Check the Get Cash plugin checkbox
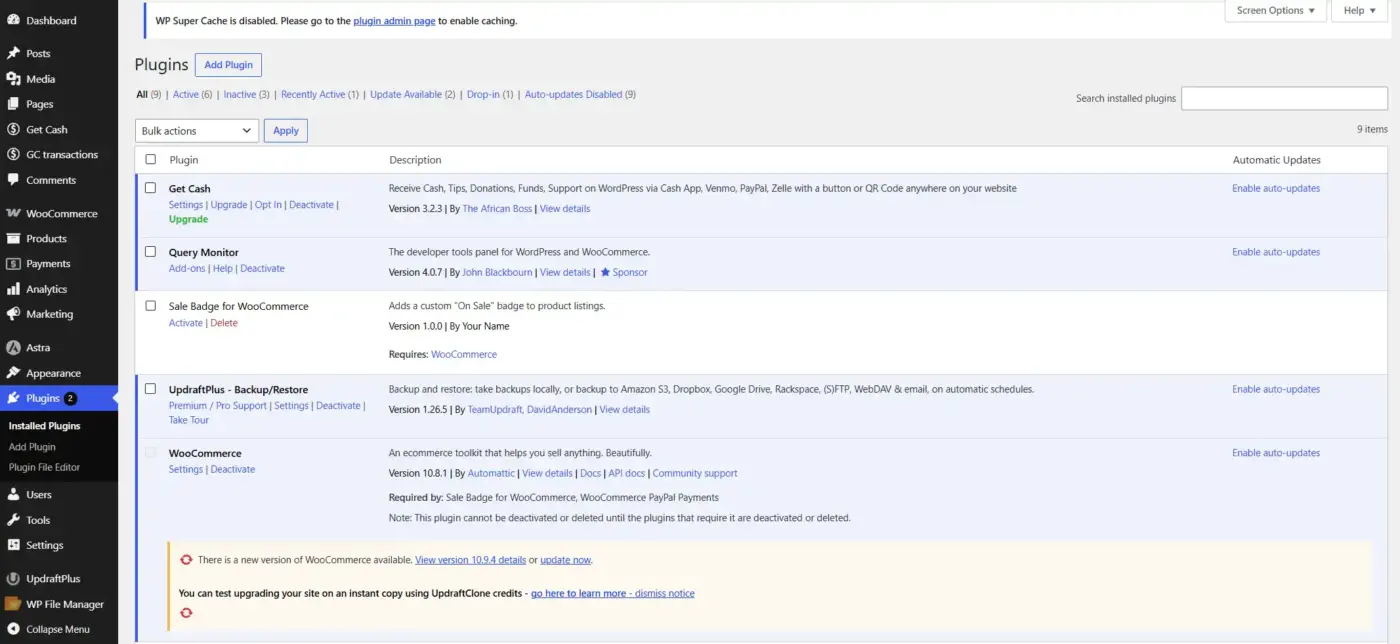The height and width of the screenshot is (644, 1400). (151, 188)
